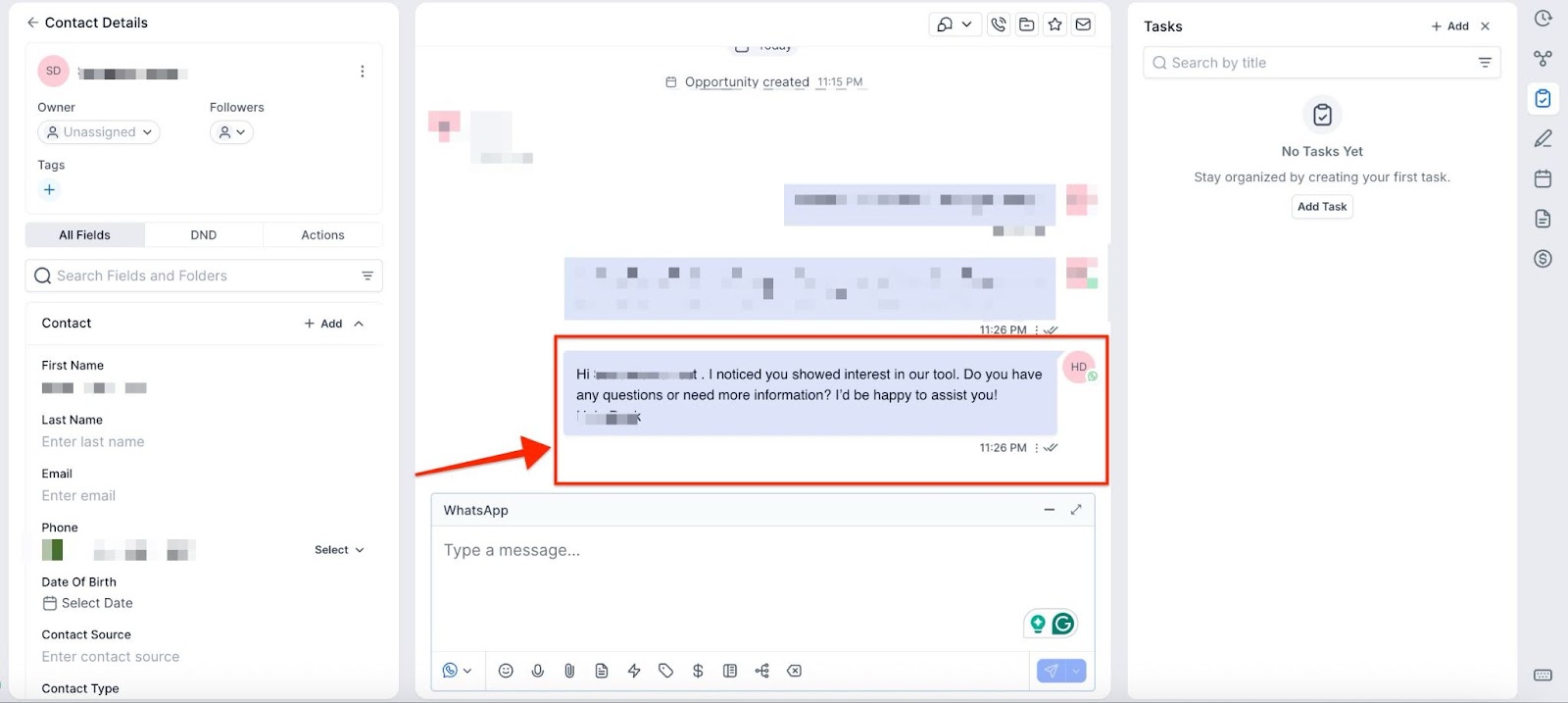
Task: Click the workflow trigger icon in composer
Action: coord(761,672)
